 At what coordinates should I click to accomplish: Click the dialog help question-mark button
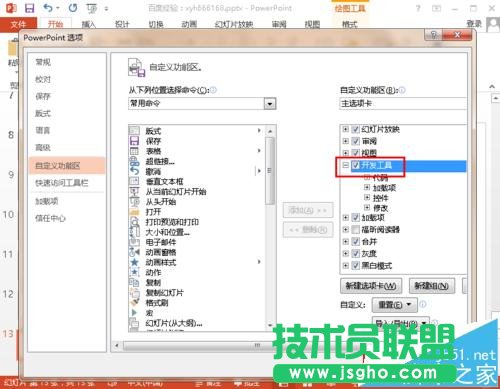[x=433, y=35]
